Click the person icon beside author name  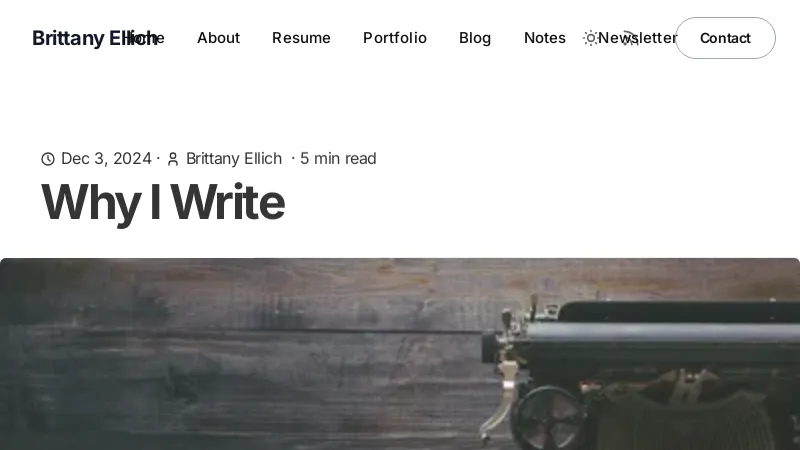(173, 159)
